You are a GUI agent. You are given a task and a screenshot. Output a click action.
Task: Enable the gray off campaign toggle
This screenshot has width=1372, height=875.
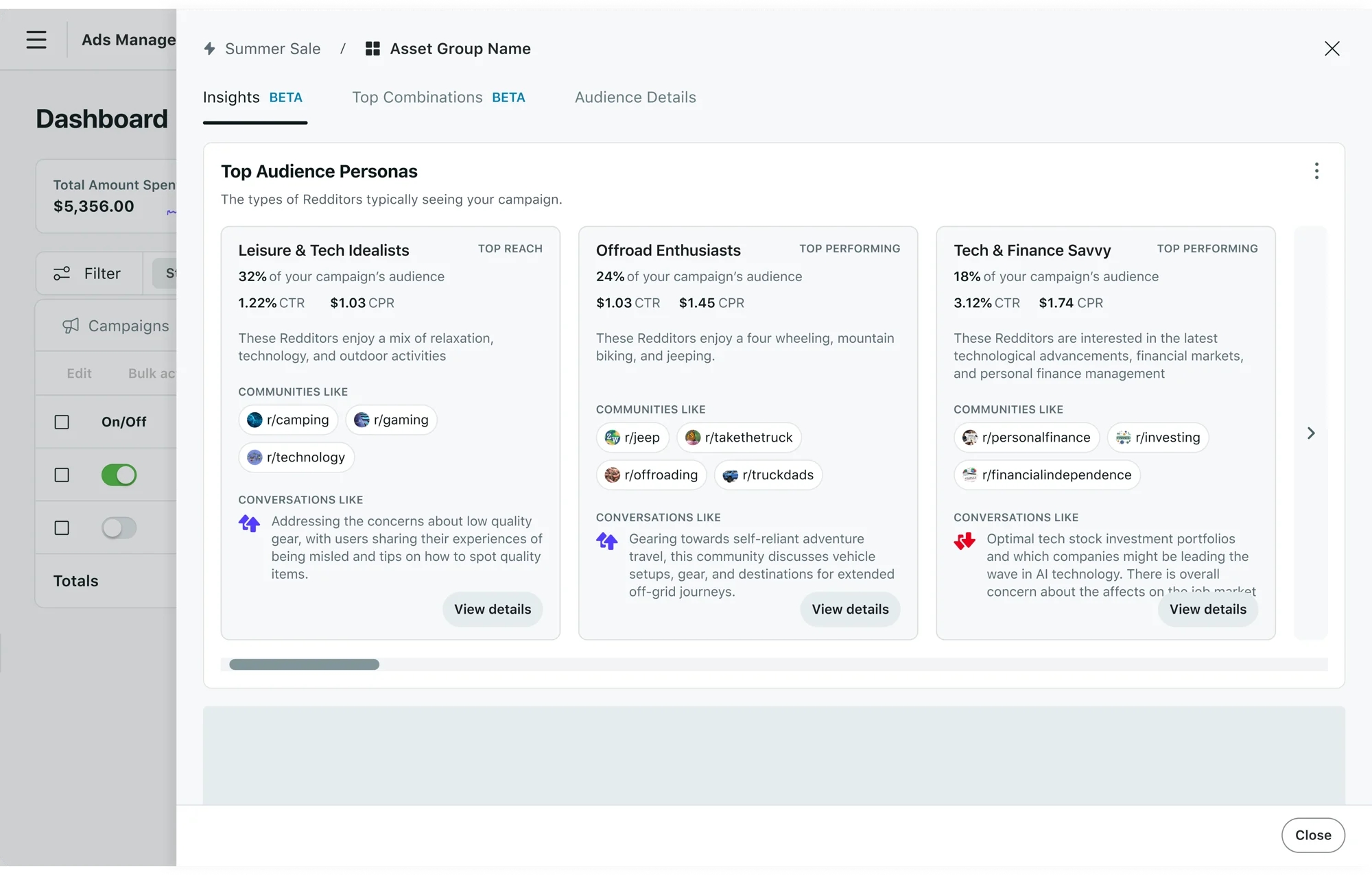(119, 527)
